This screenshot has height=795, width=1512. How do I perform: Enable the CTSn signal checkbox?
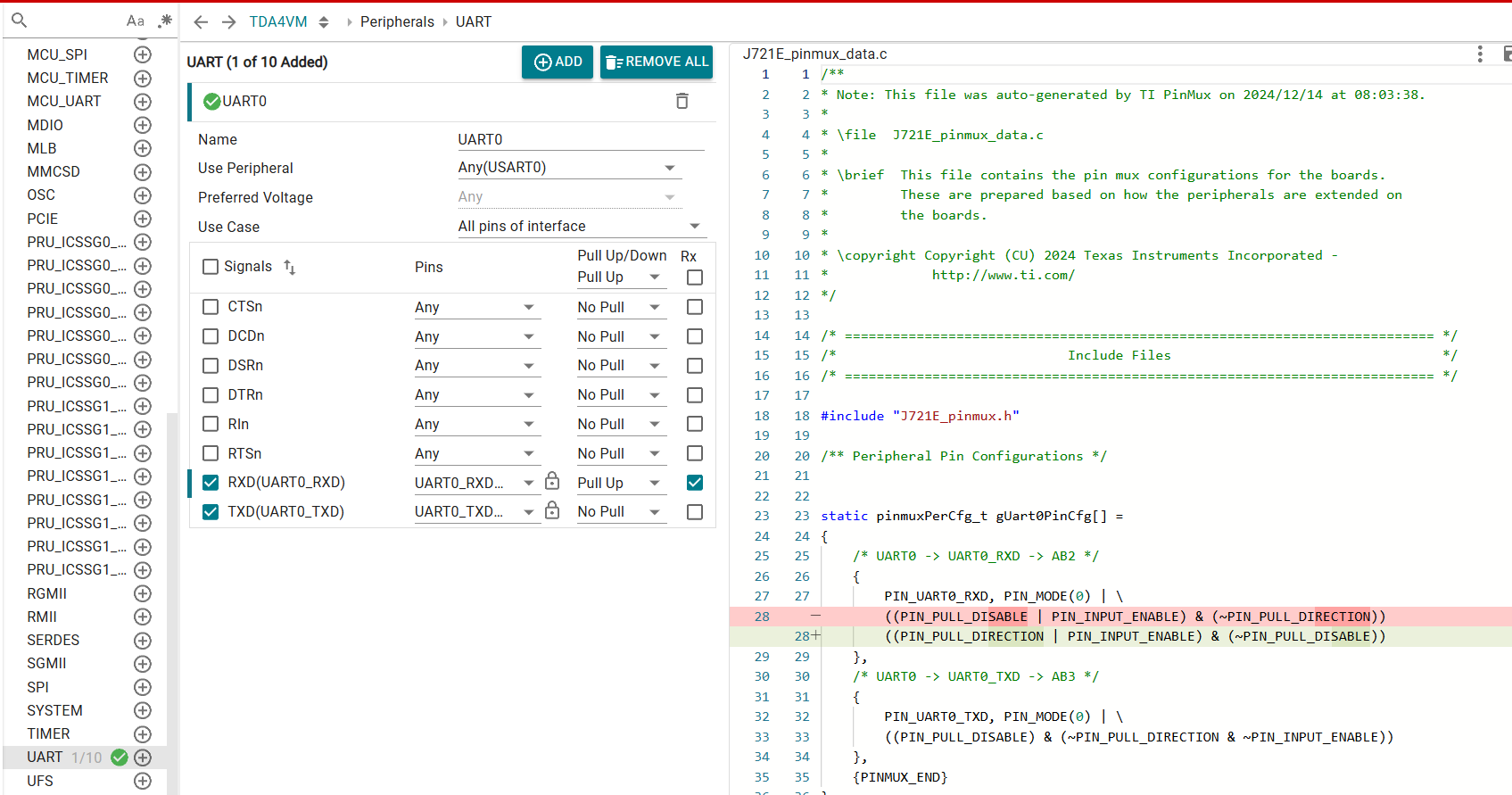click(211, 307)
